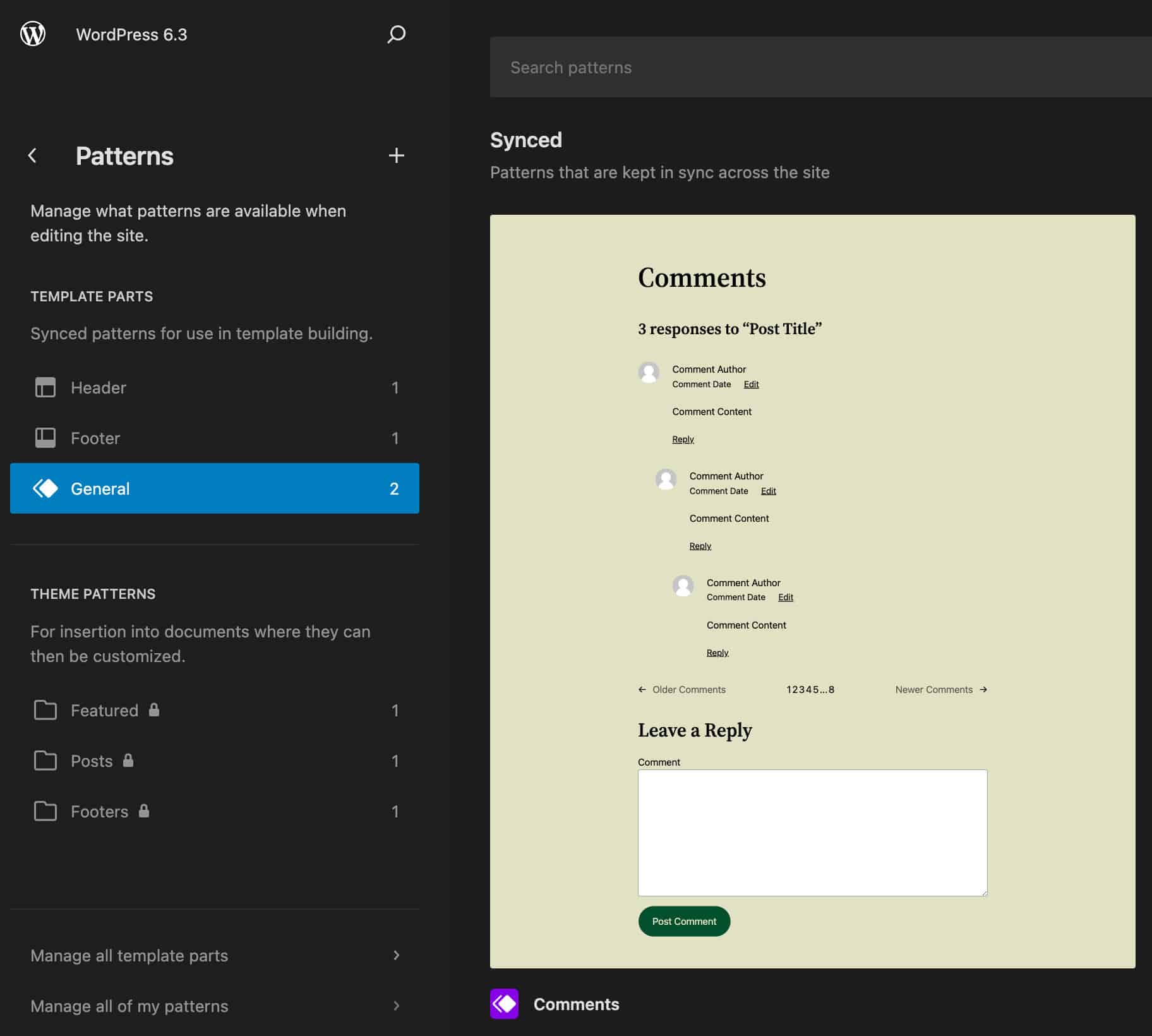Viewport: 1152px width, 1036px height.
Task: Click the Post Comment button
Action: point(683,921)
